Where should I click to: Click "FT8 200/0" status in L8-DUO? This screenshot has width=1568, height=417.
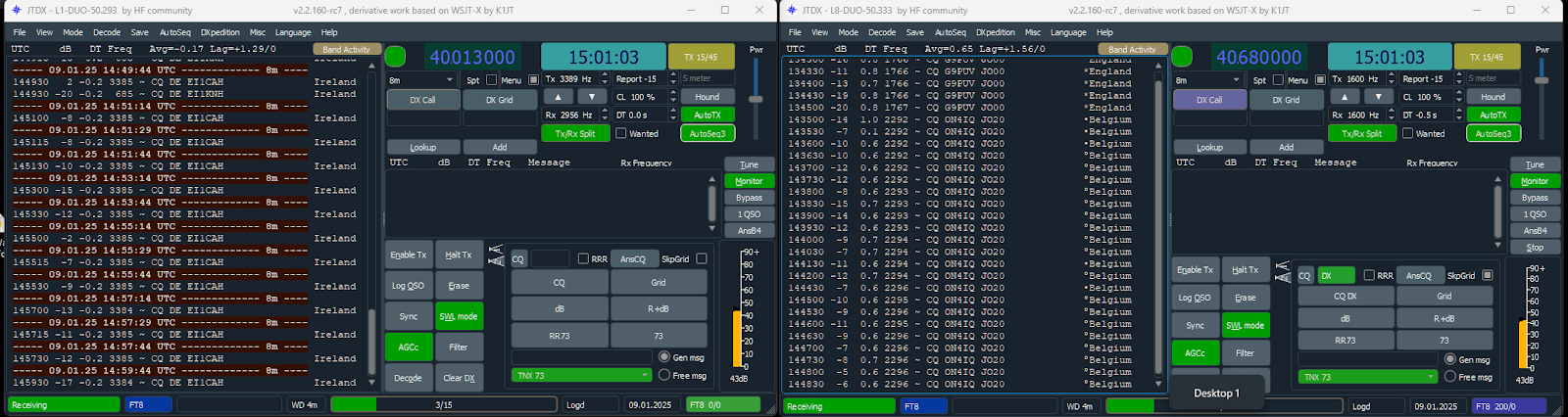pyautogui.click(x=1510, y=405)
